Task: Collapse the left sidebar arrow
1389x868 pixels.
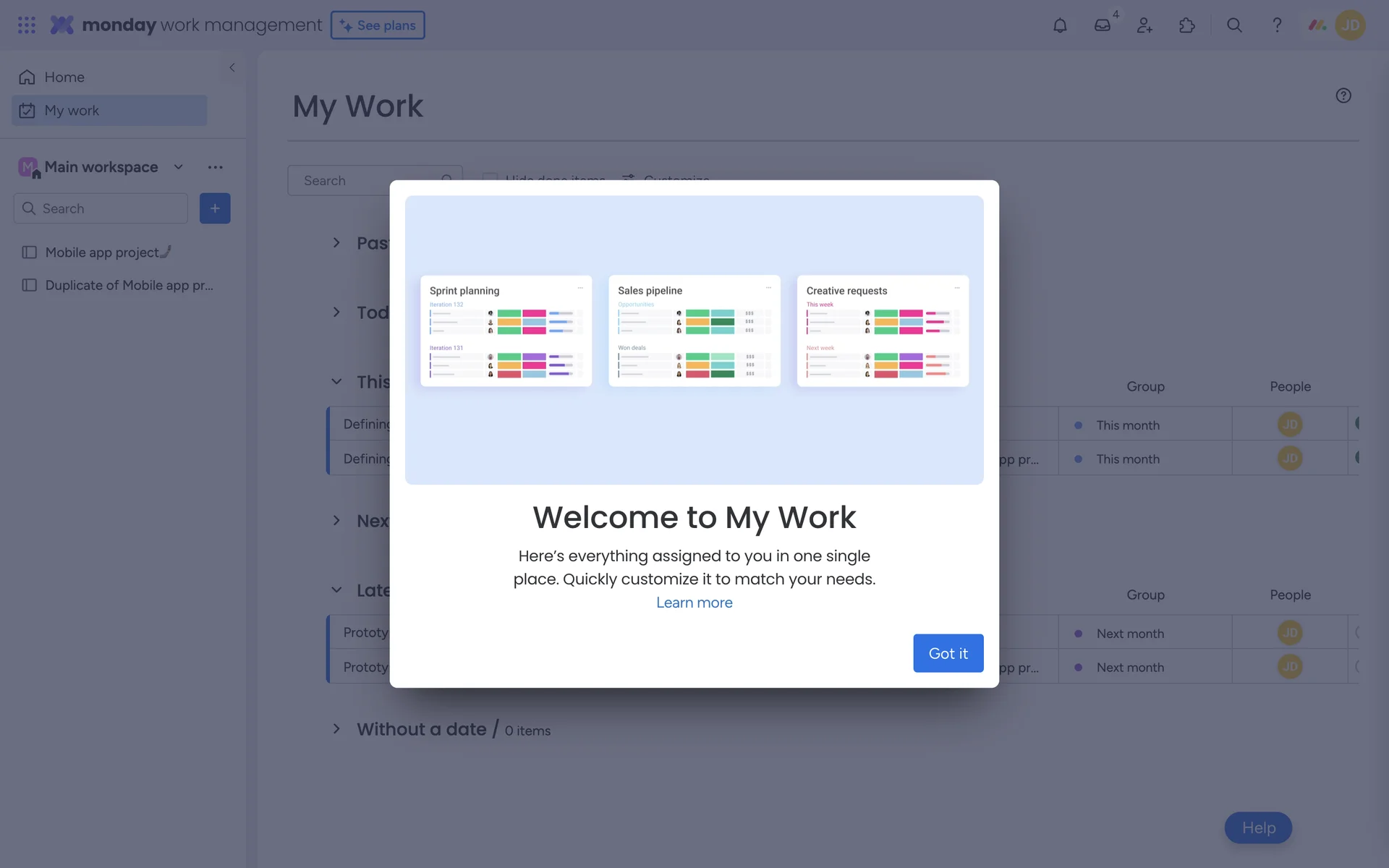Action: click(232, 67)
